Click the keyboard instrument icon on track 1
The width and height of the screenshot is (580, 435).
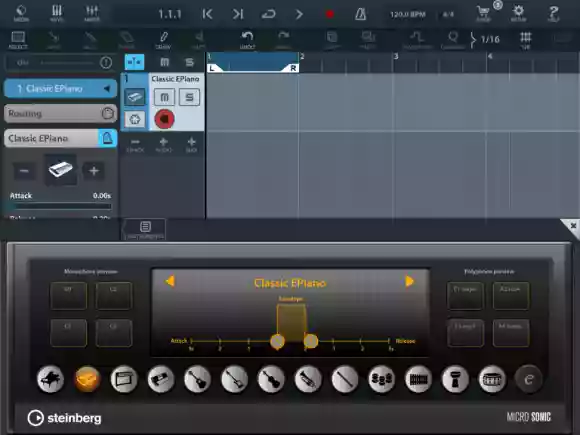pyautogui.click(x=135, y=97)
